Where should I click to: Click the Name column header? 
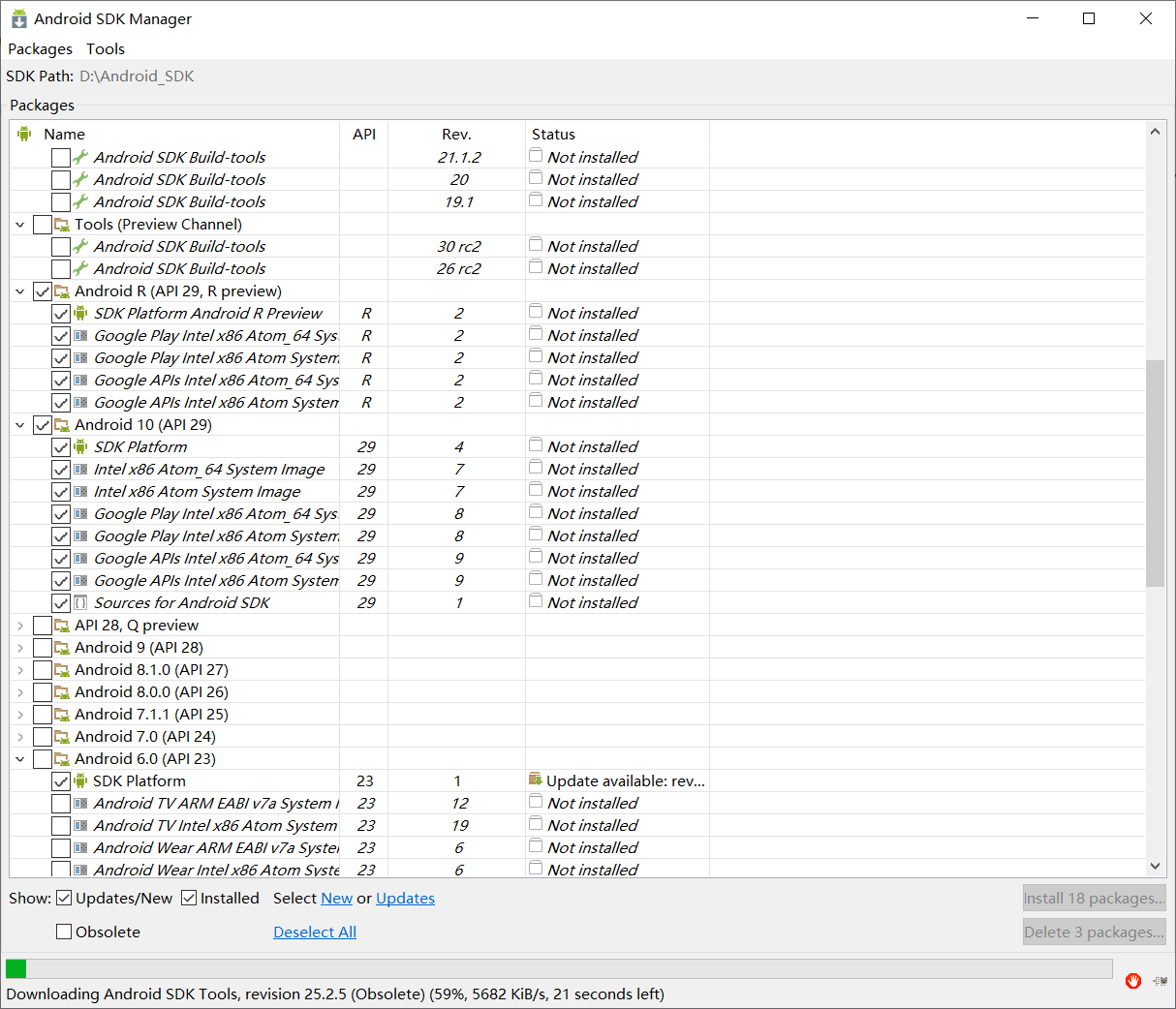(x=175, y=134)
